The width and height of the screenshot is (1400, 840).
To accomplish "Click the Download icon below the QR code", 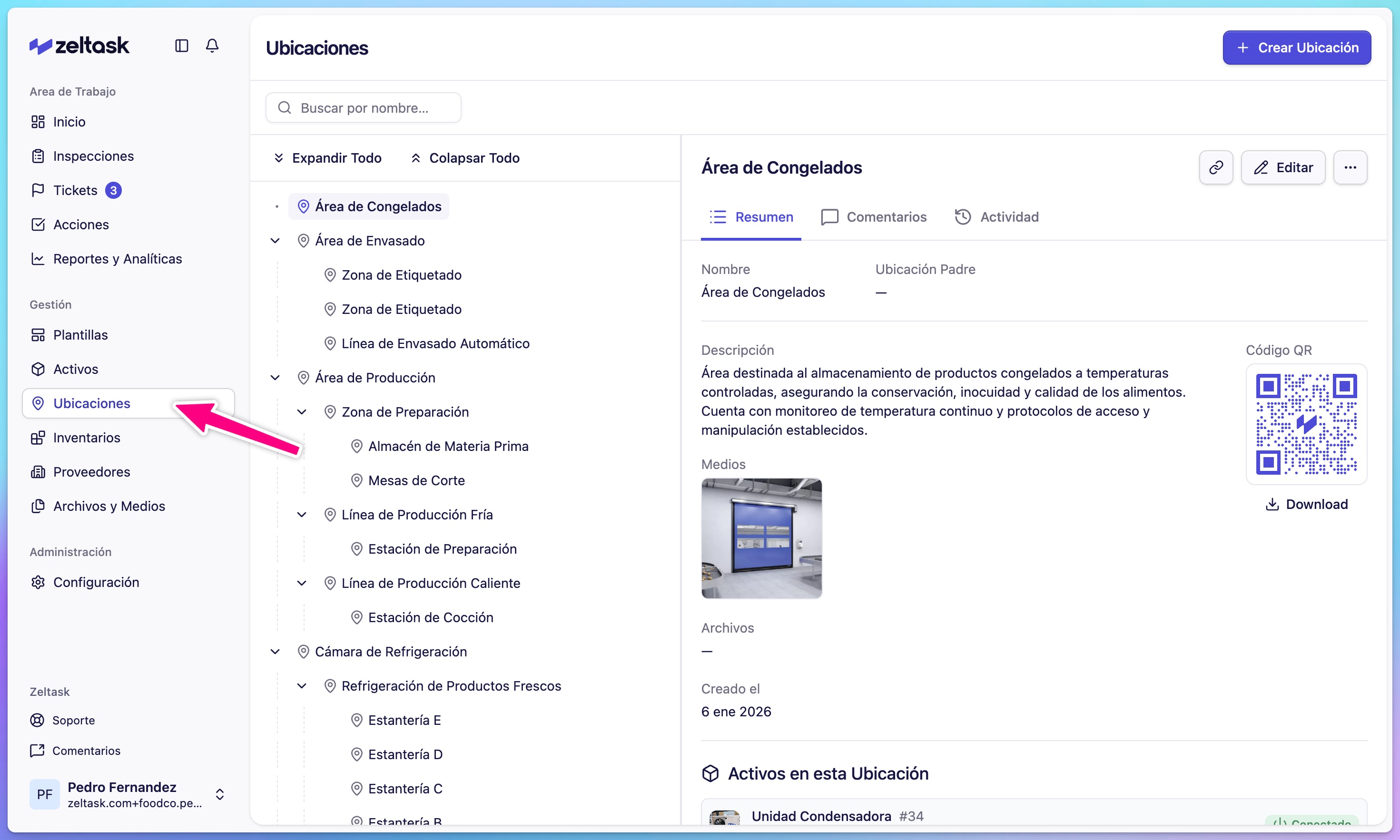I will click(x=1272, y=504).
